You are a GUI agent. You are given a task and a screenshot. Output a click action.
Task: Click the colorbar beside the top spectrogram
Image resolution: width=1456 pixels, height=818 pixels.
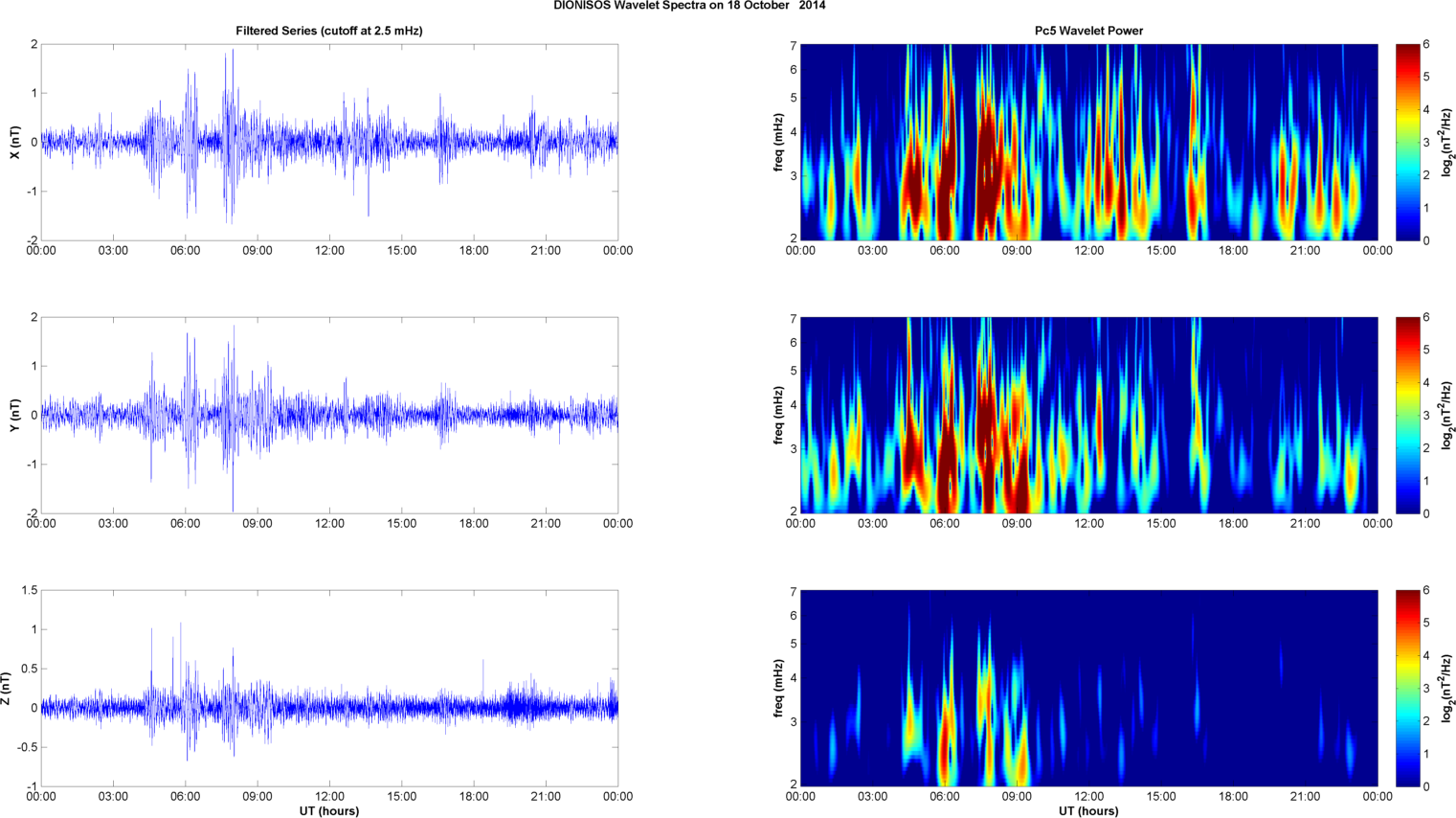pyautogui.click(x=1407, y=142)
